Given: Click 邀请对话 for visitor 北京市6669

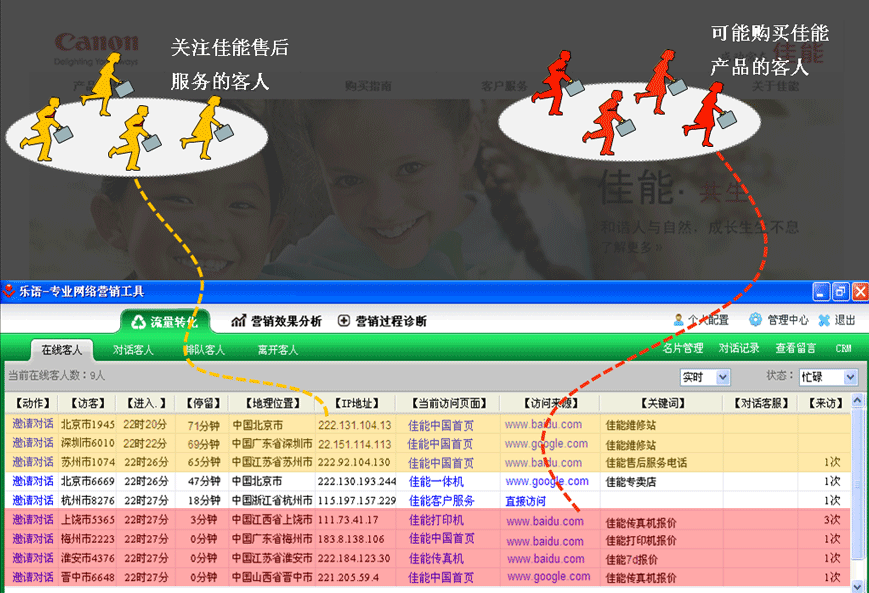Looking at the screenshot, I should click(33, 481).
